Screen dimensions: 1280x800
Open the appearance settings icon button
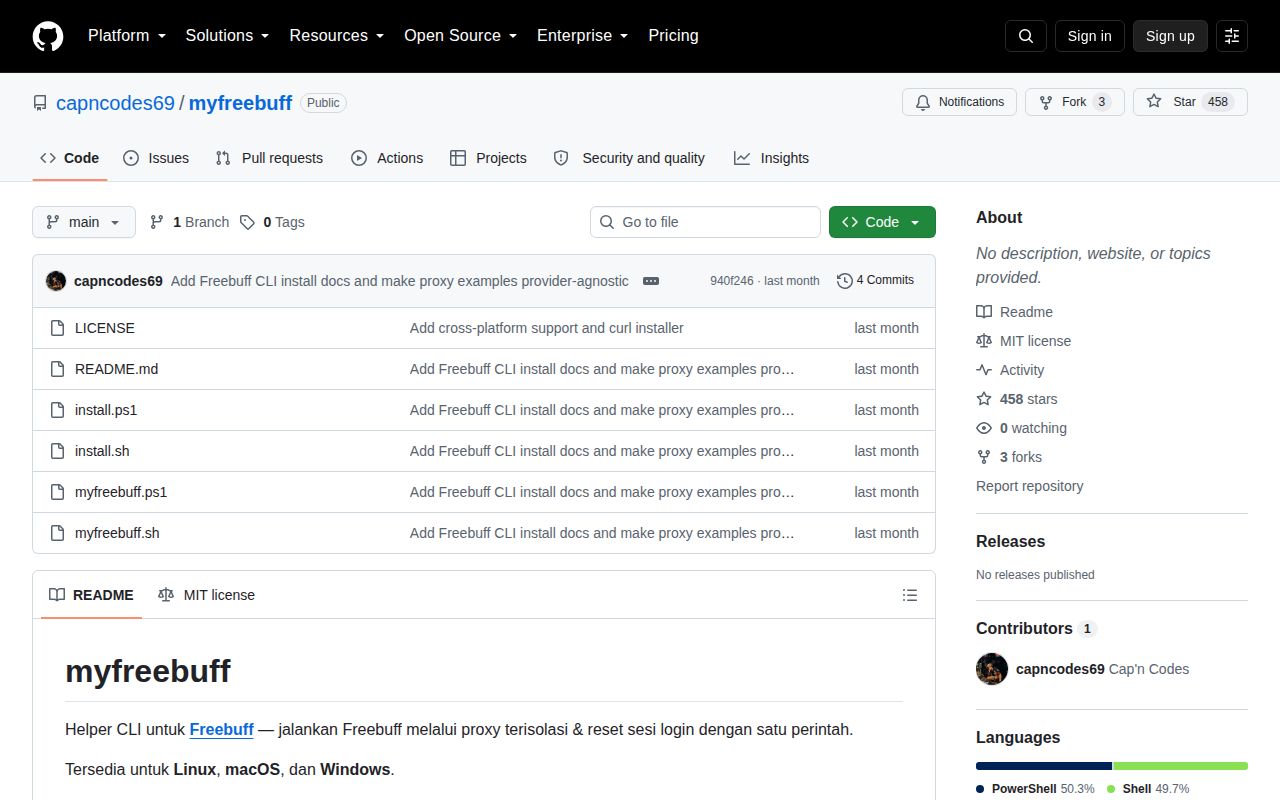tap(1232, 36)
